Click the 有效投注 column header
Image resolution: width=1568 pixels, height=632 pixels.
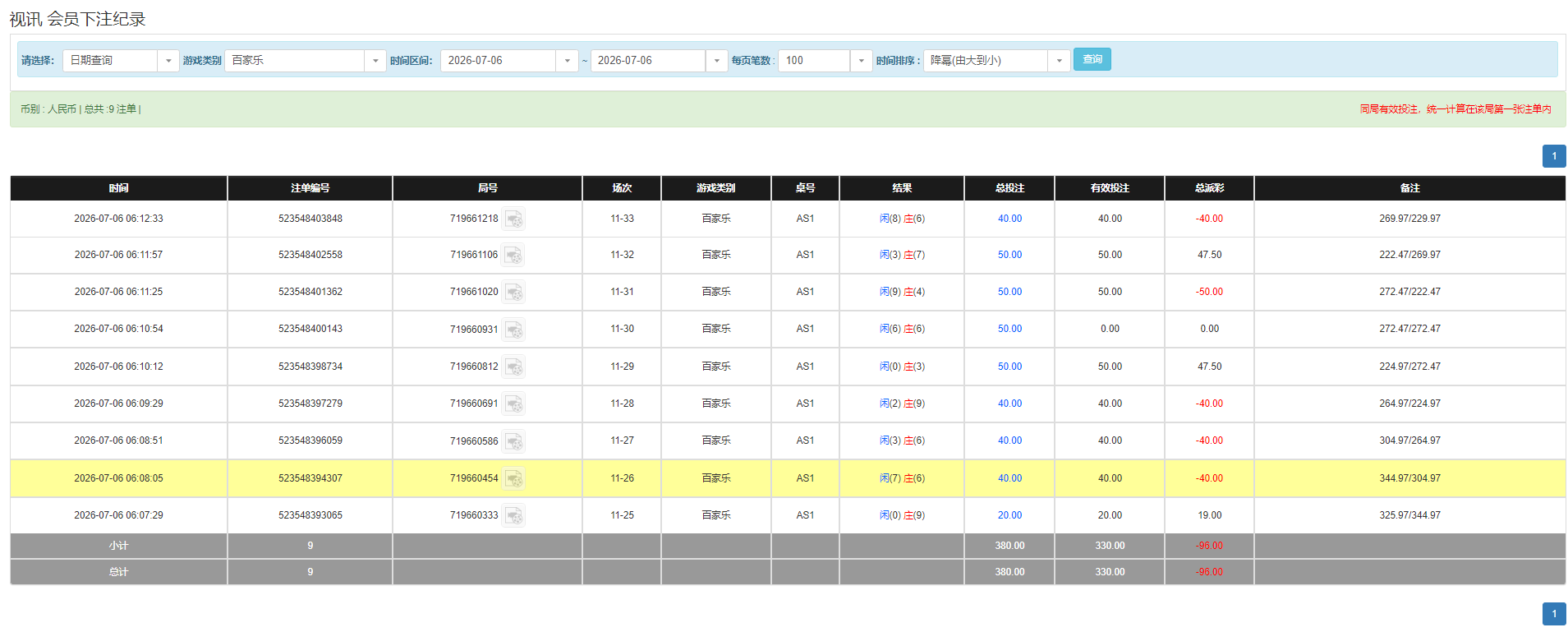point(1110,188)
